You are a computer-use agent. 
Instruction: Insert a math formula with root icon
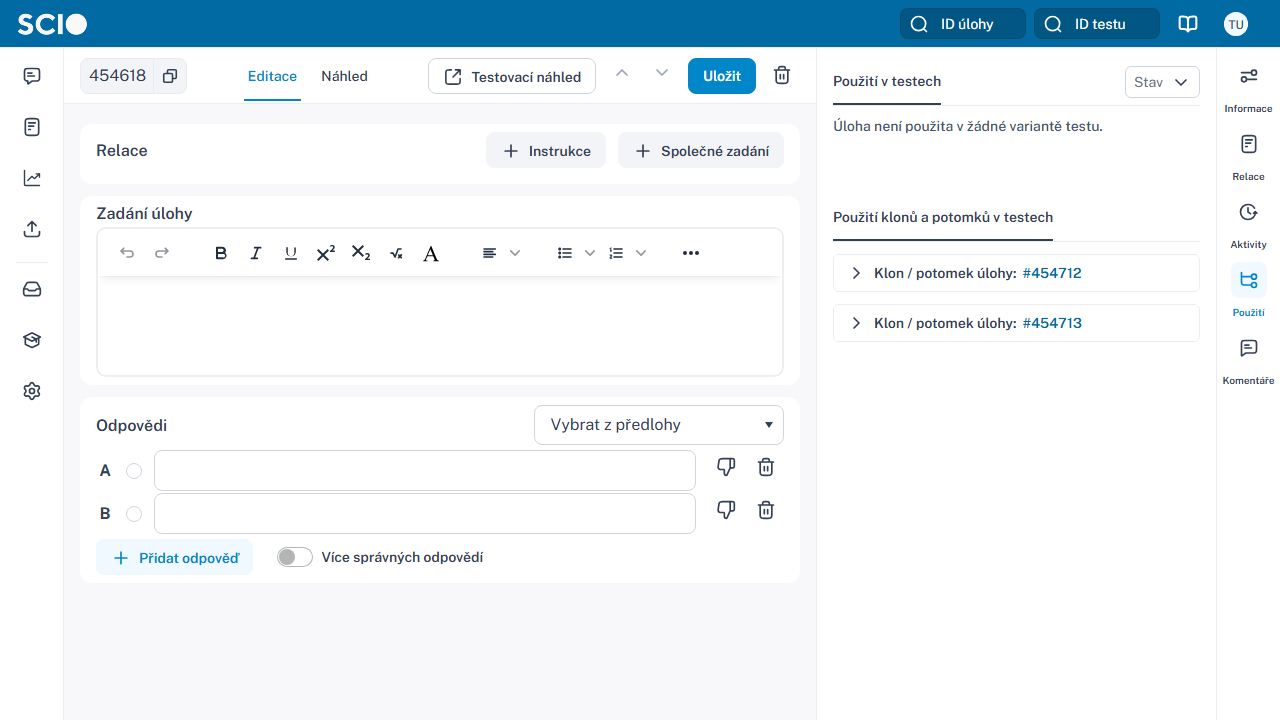pos(396,253)
